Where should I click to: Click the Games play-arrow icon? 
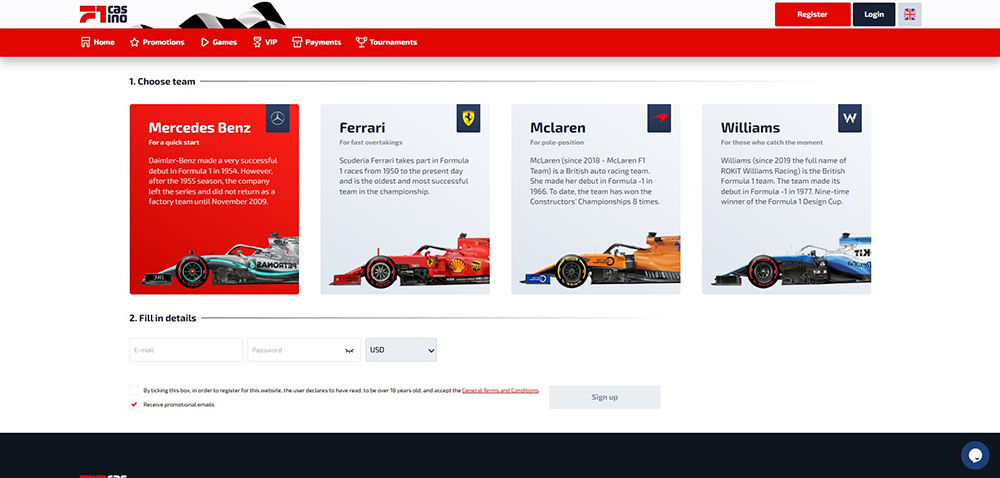point(205,42)
